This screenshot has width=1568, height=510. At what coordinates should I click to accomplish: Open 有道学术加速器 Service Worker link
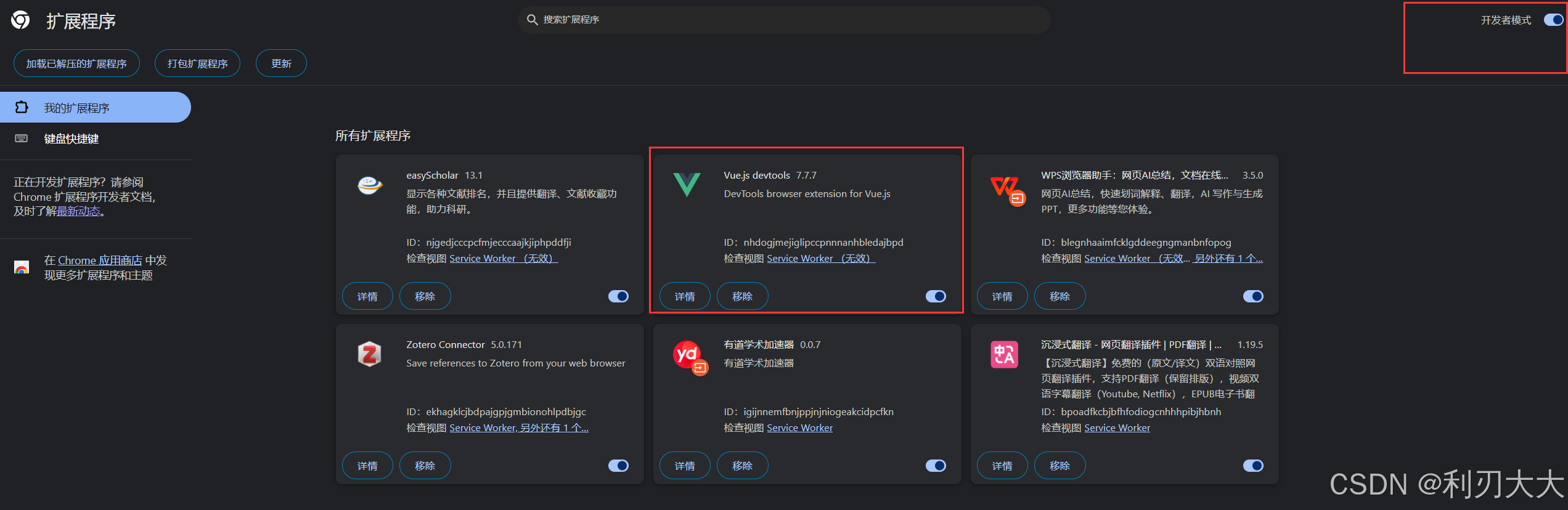[799, 428]
